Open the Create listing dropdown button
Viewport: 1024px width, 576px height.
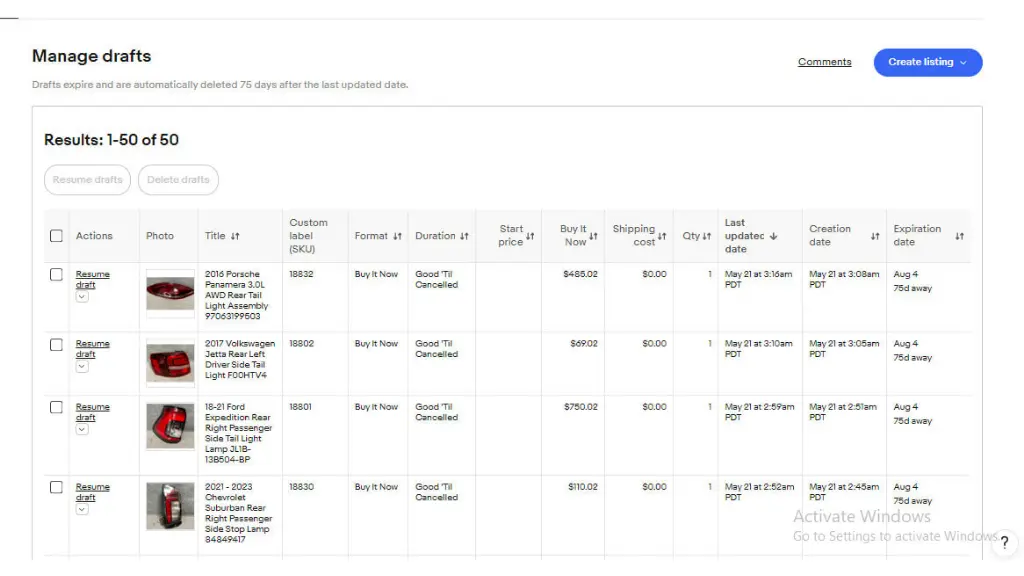point(928,62)
